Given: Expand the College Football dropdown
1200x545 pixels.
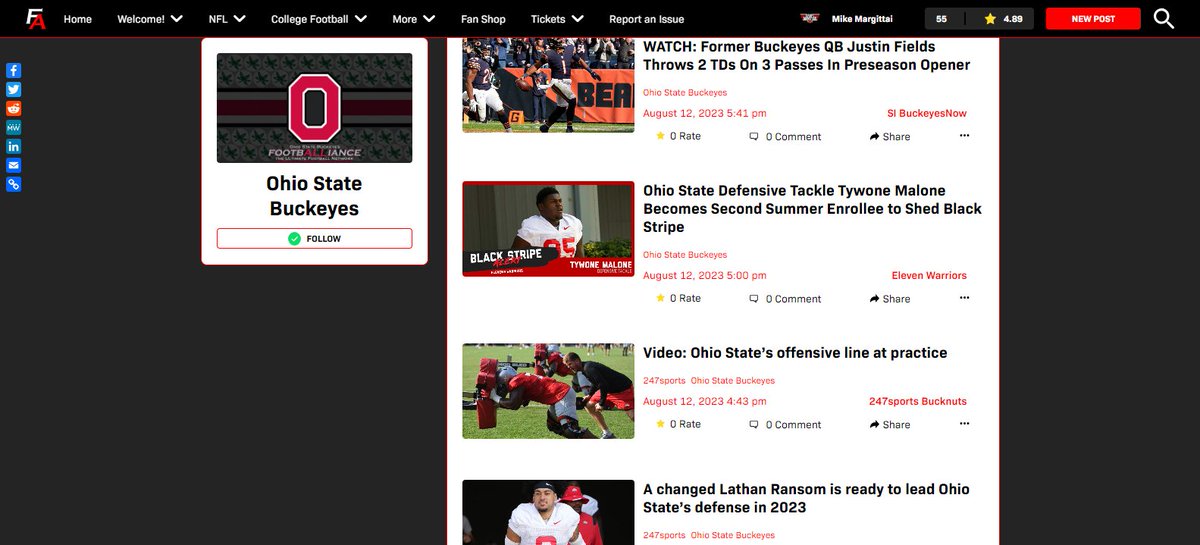Looking at the screenshot, I should coord(319,18).
